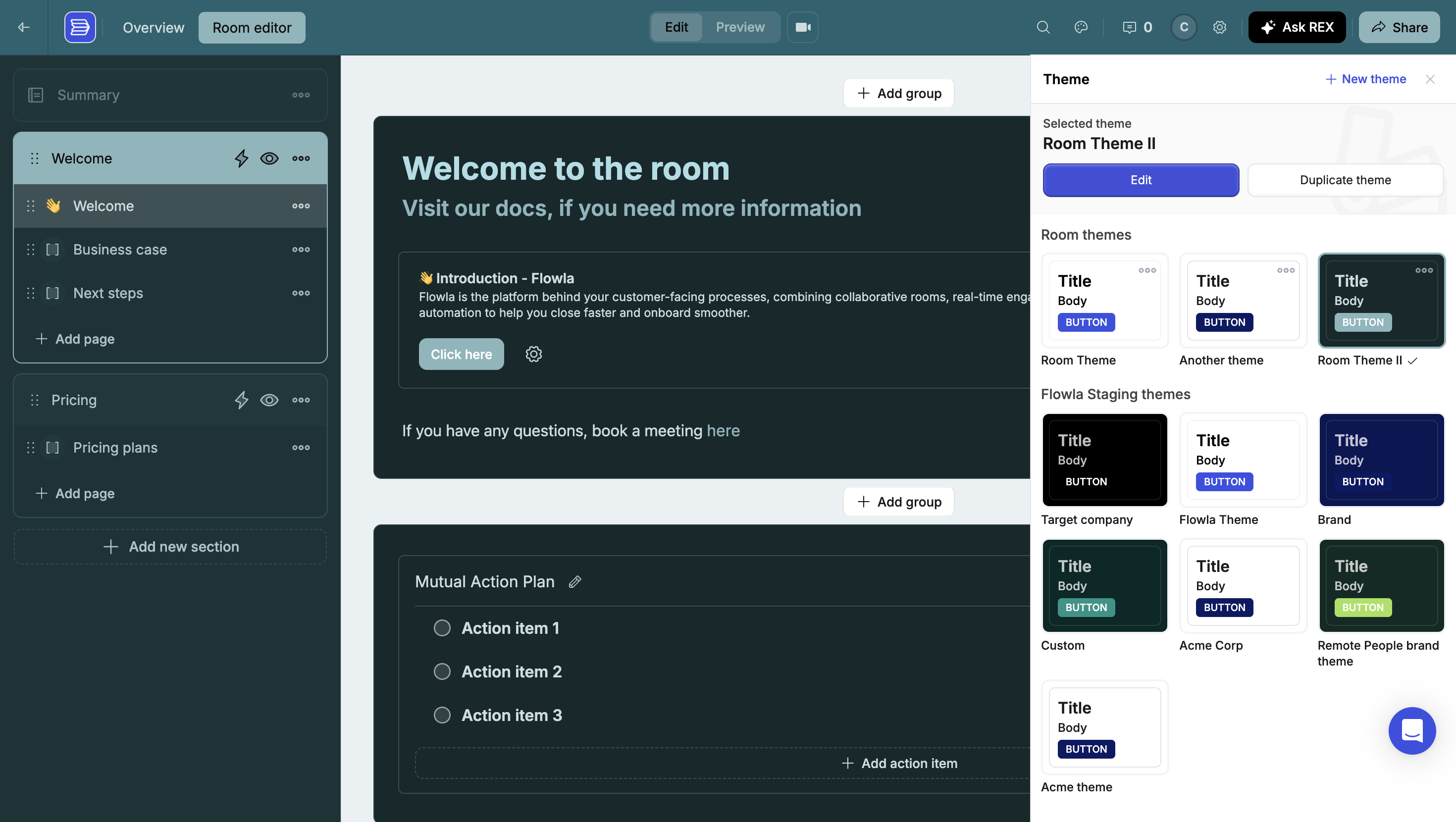Viewport: 1456px width, 822px height.
Task: Select the Acme Corp theme thumbnail
Action: [1243, 586]
